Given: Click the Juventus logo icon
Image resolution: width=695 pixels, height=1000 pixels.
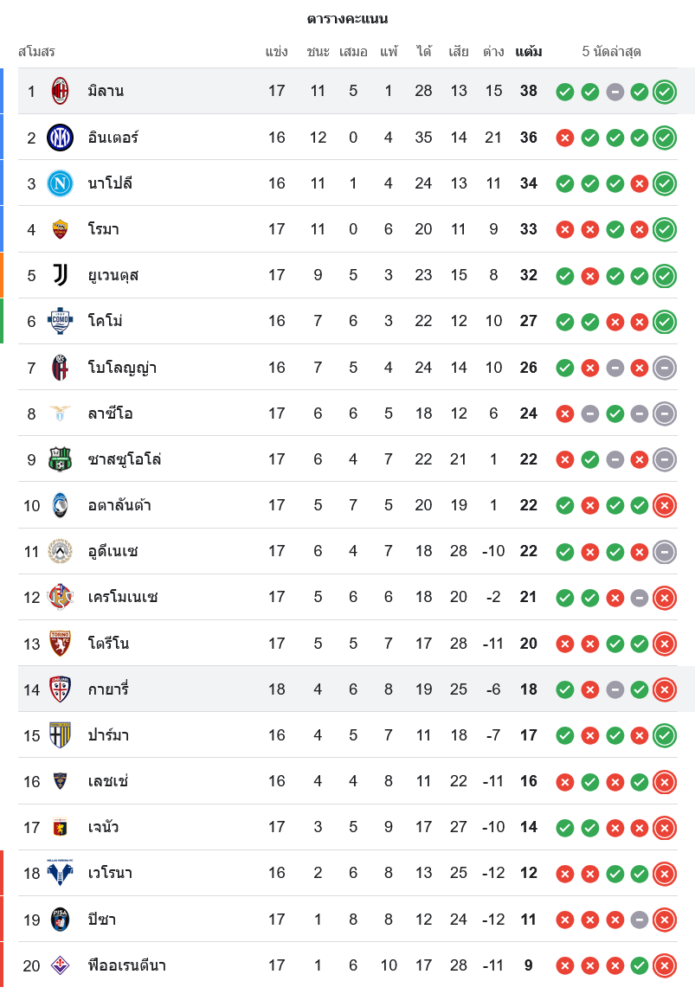Looking at the screenshot, I should (x=60, y=275).
